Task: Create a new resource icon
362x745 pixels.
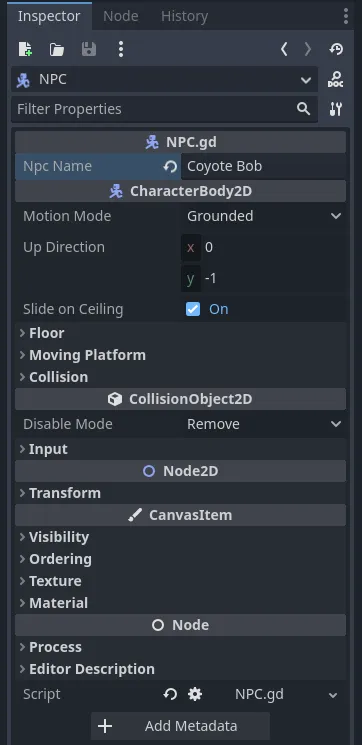Action: (25, 49)
